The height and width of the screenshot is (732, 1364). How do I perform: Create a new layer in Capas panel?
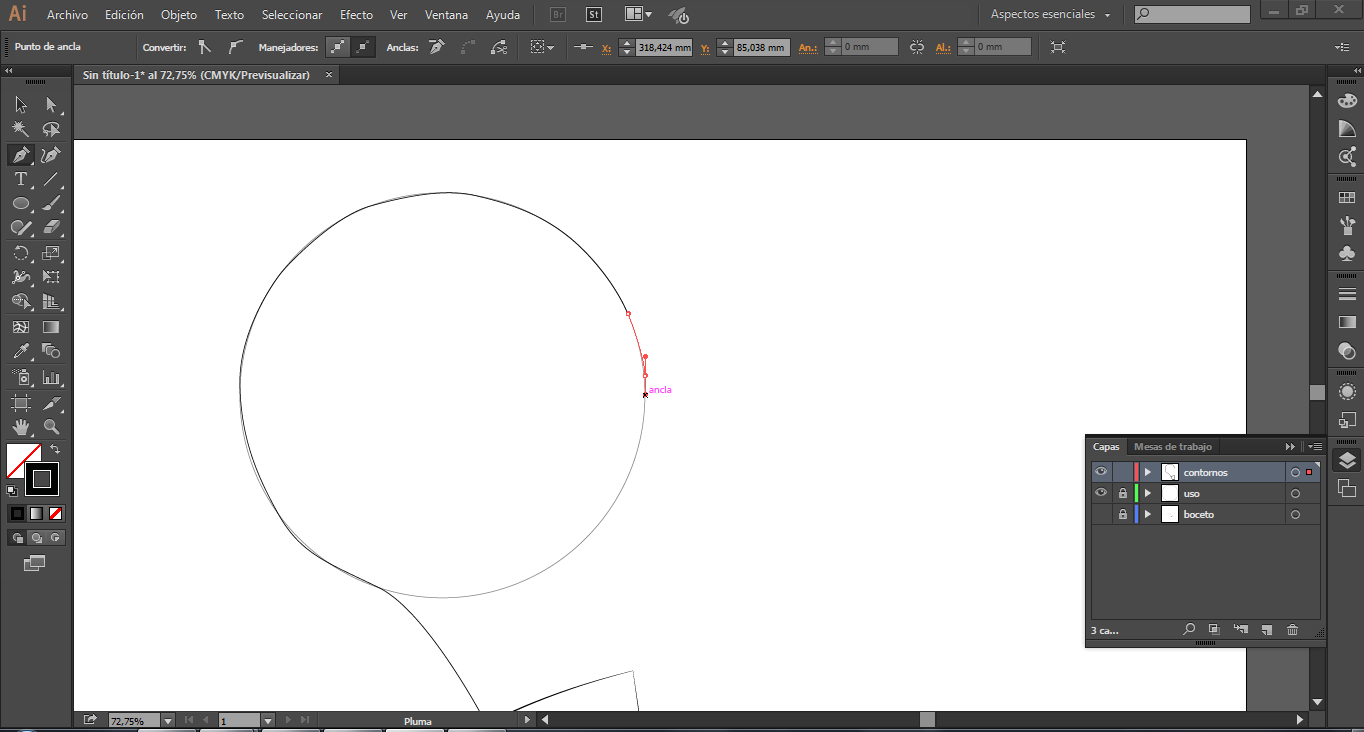pyautogui.click(x=1266, y=630)
